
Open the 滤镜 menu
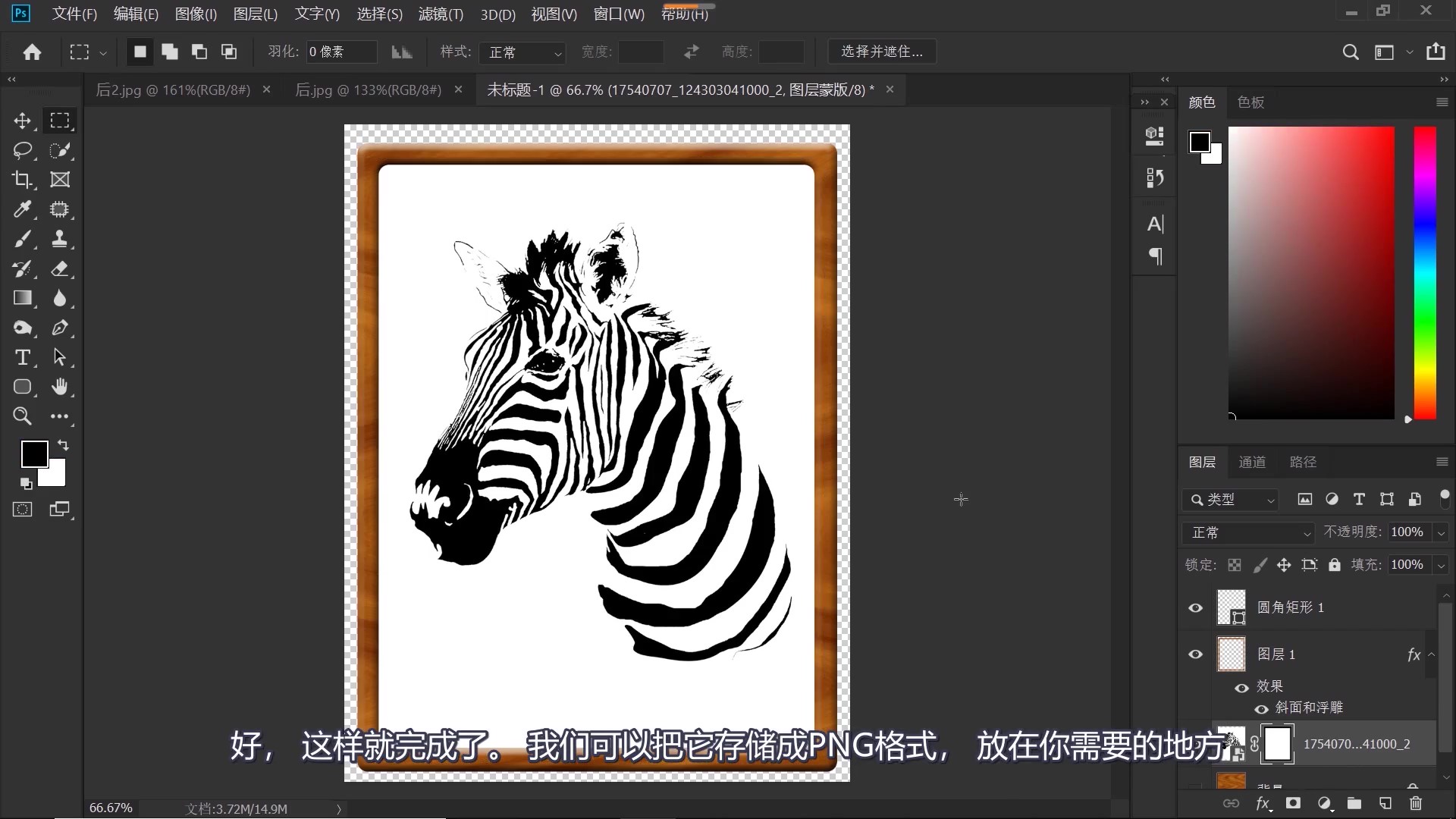[x=440, y=14]
